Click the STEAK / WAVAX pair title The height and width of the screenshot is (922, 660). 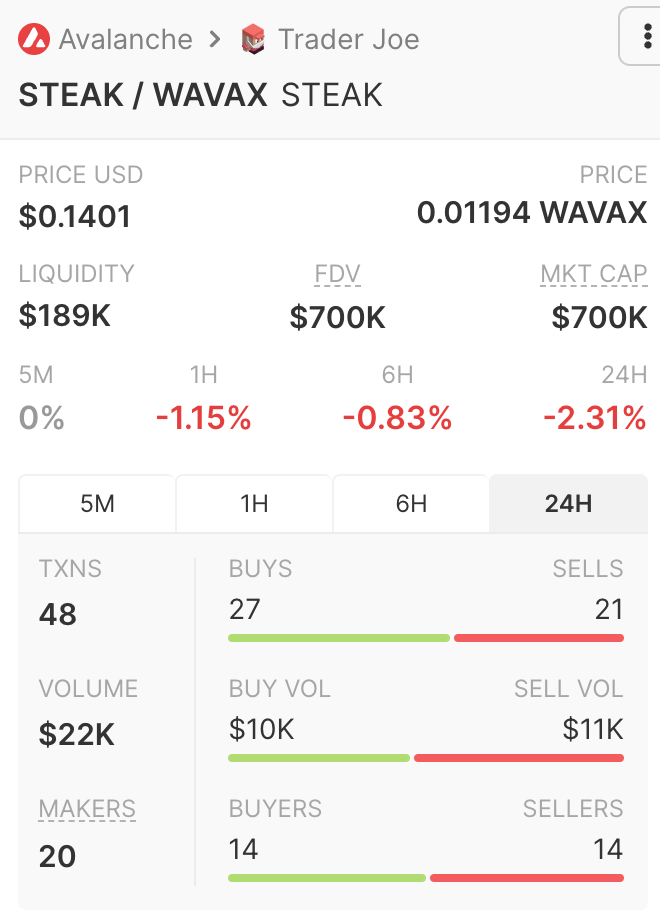[x=143, y=95]
